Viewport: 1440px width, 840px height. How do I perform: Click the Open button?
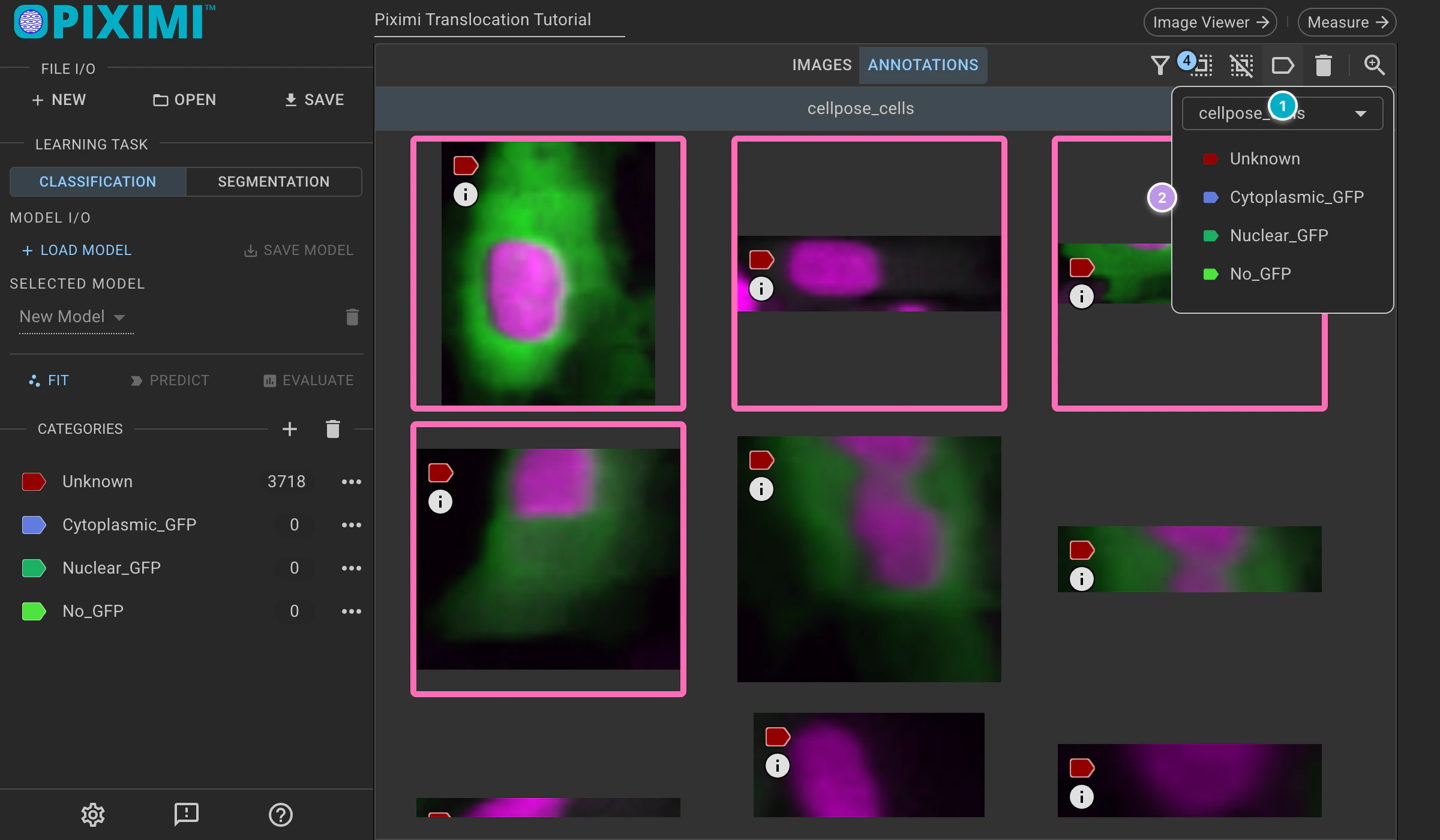(x=185, y=100)
